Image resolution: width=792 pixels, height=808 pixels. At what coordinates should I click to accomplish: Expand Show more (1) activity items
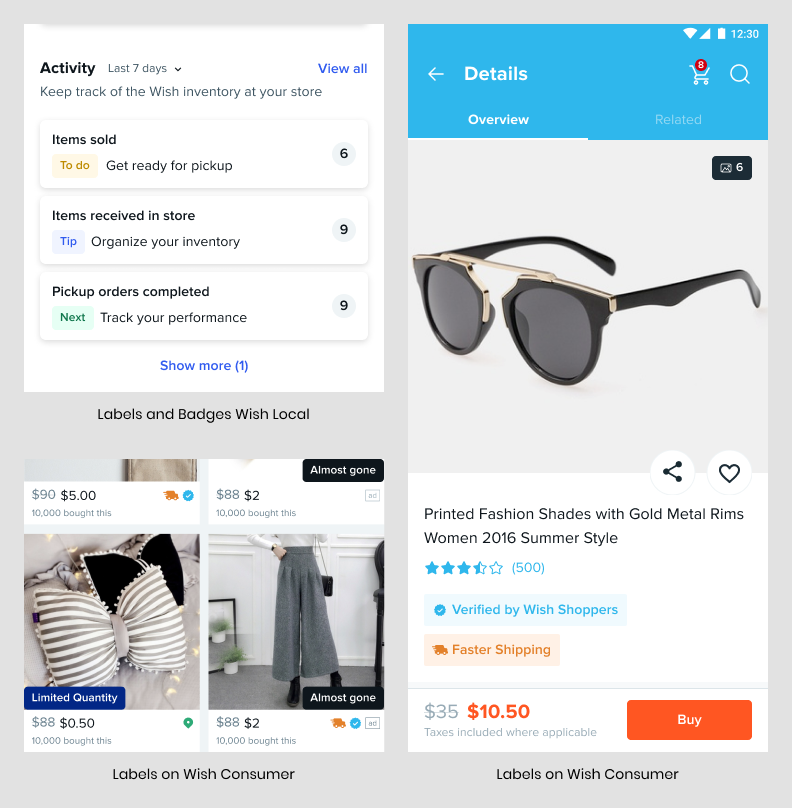click(x=204, y=365)
